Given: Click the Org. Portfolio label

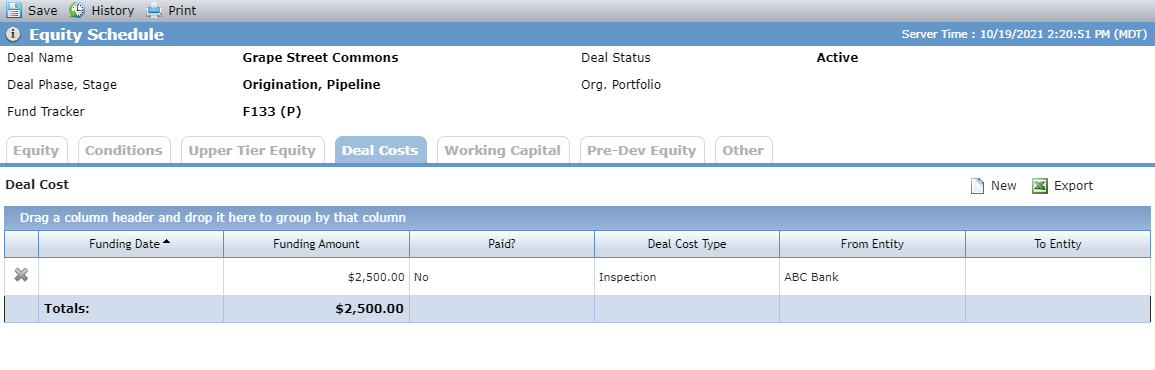Looking at the screenshot, I should [621, 85].
